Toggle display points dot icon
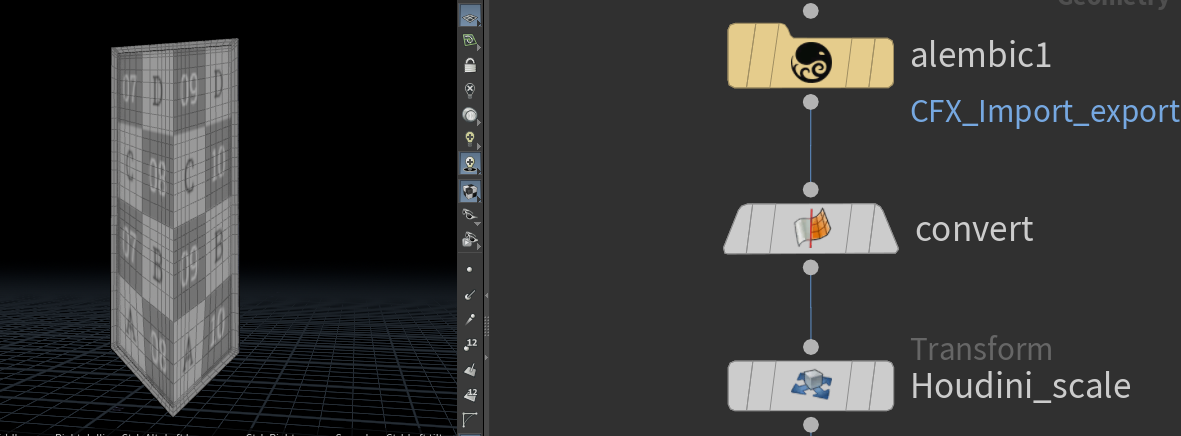Viewport: 1181px width, 436px height. (470, 270)
